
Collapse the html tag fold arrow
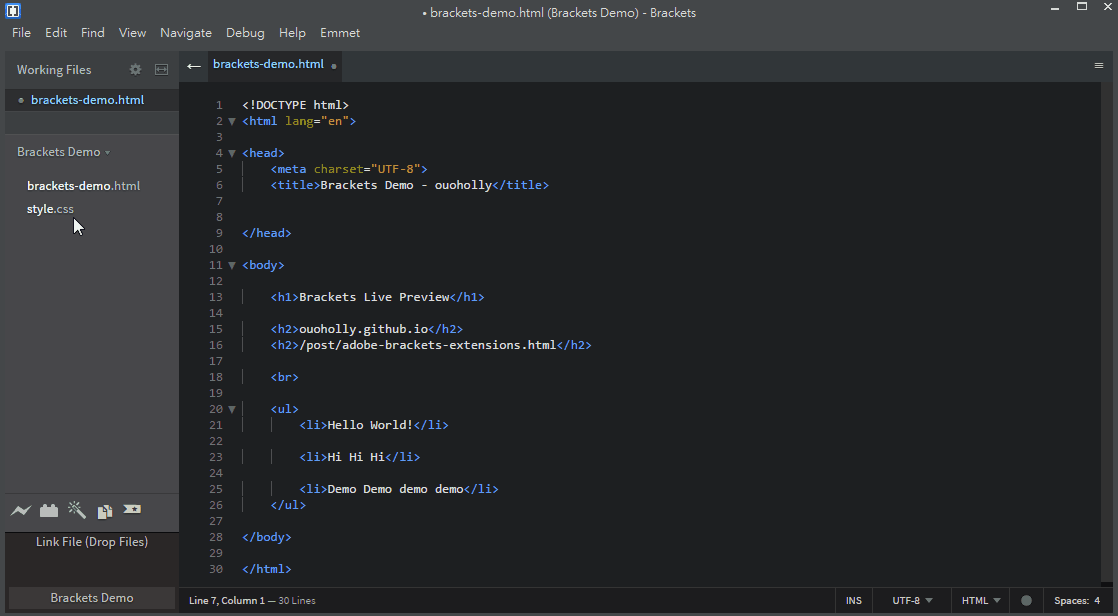(x=232, y=121)
